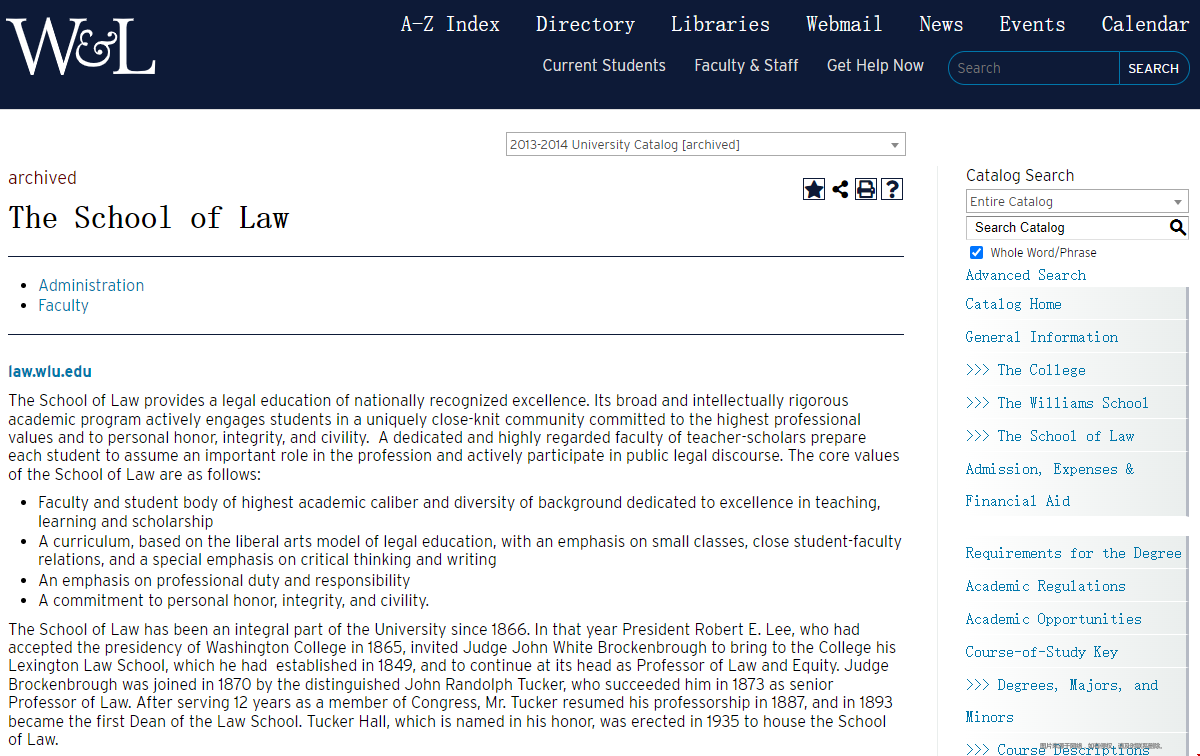Open The School of Law sidebar link
Screen dimensions: 1200x756
click(x=1050, y=436)
